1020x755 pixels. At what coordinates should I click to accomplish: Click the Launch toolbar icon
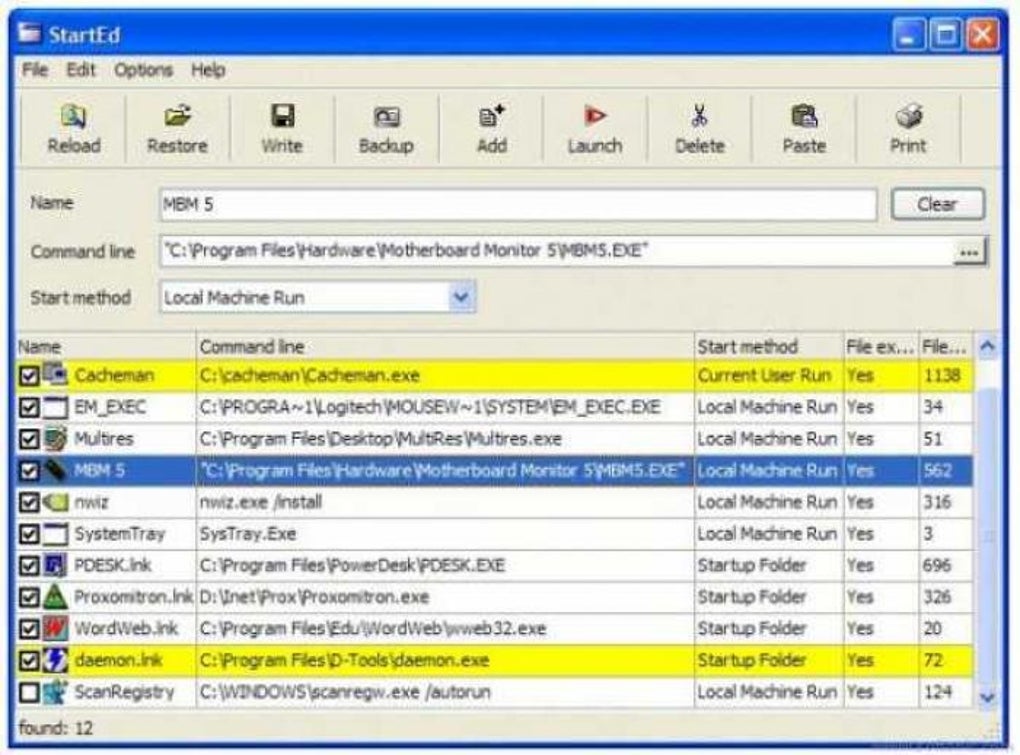(x=595, y=116)
